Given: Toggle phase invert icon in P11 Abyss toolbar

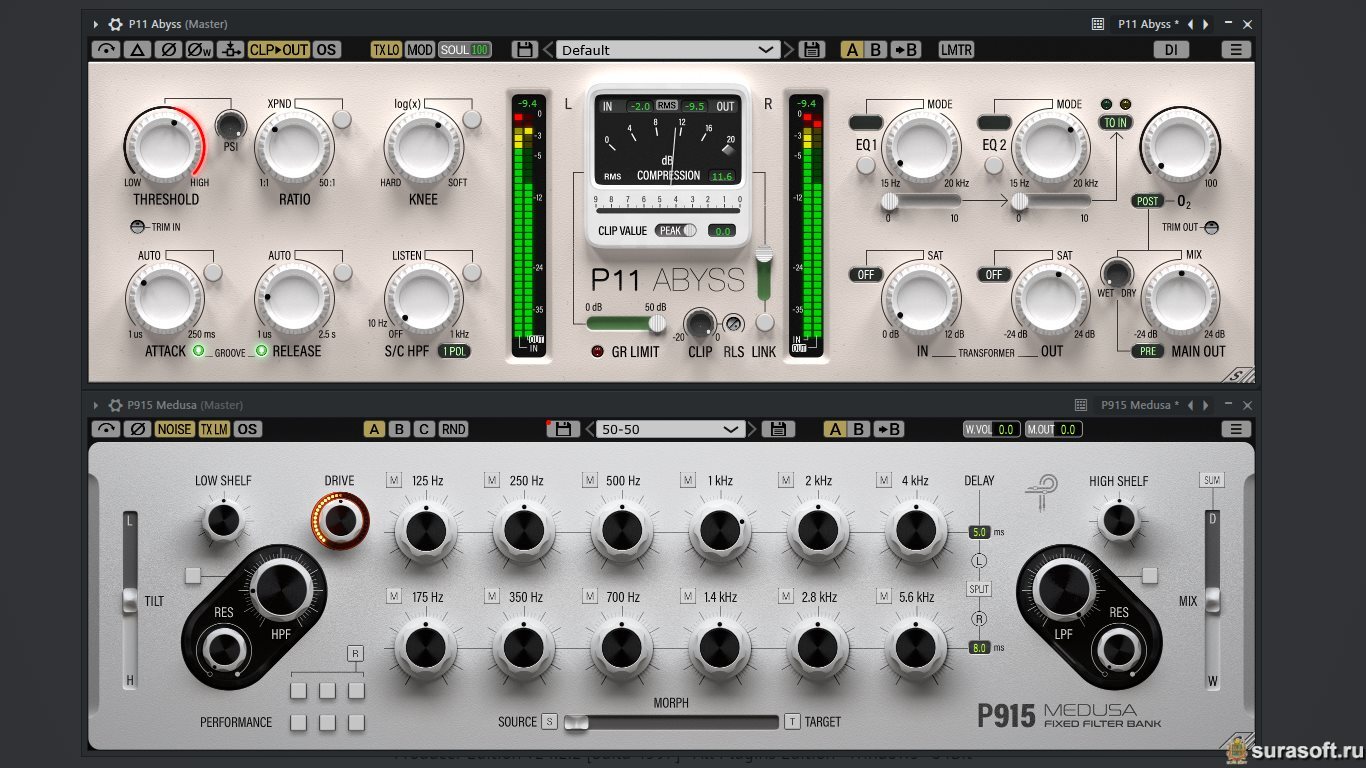Looking at the screenshot, I should (169, 50).
